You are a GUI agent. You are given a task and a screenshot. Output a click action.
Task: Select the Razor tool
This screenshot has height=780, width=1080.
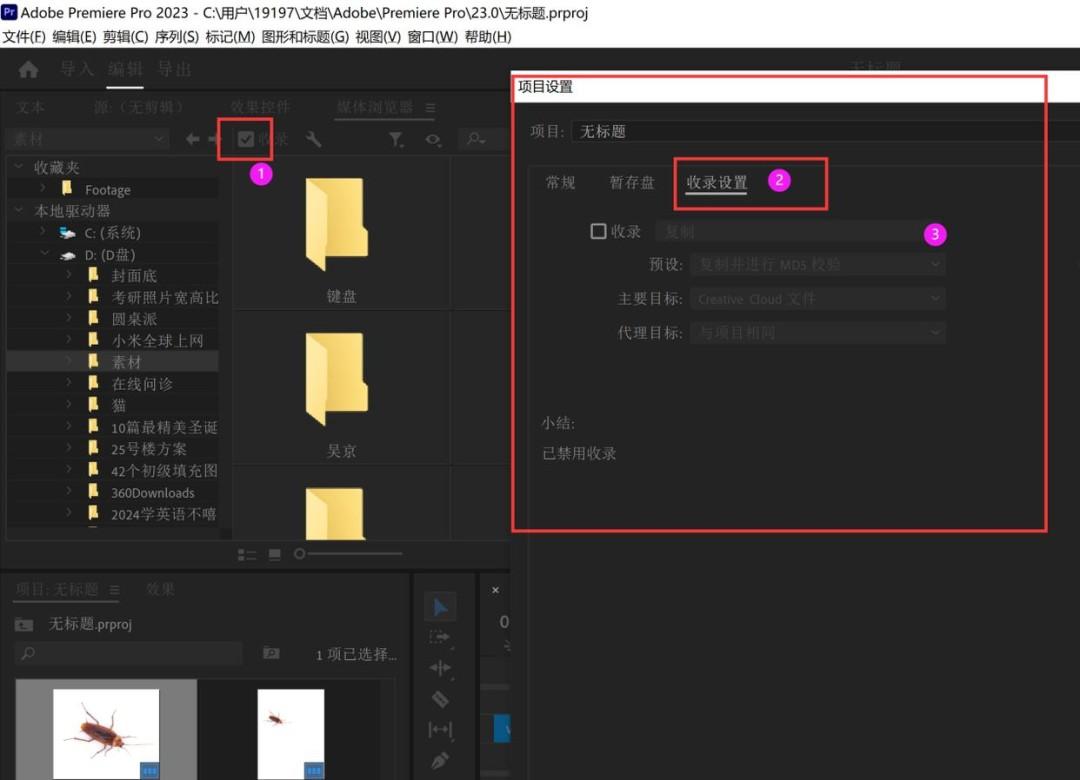point(440,699)
